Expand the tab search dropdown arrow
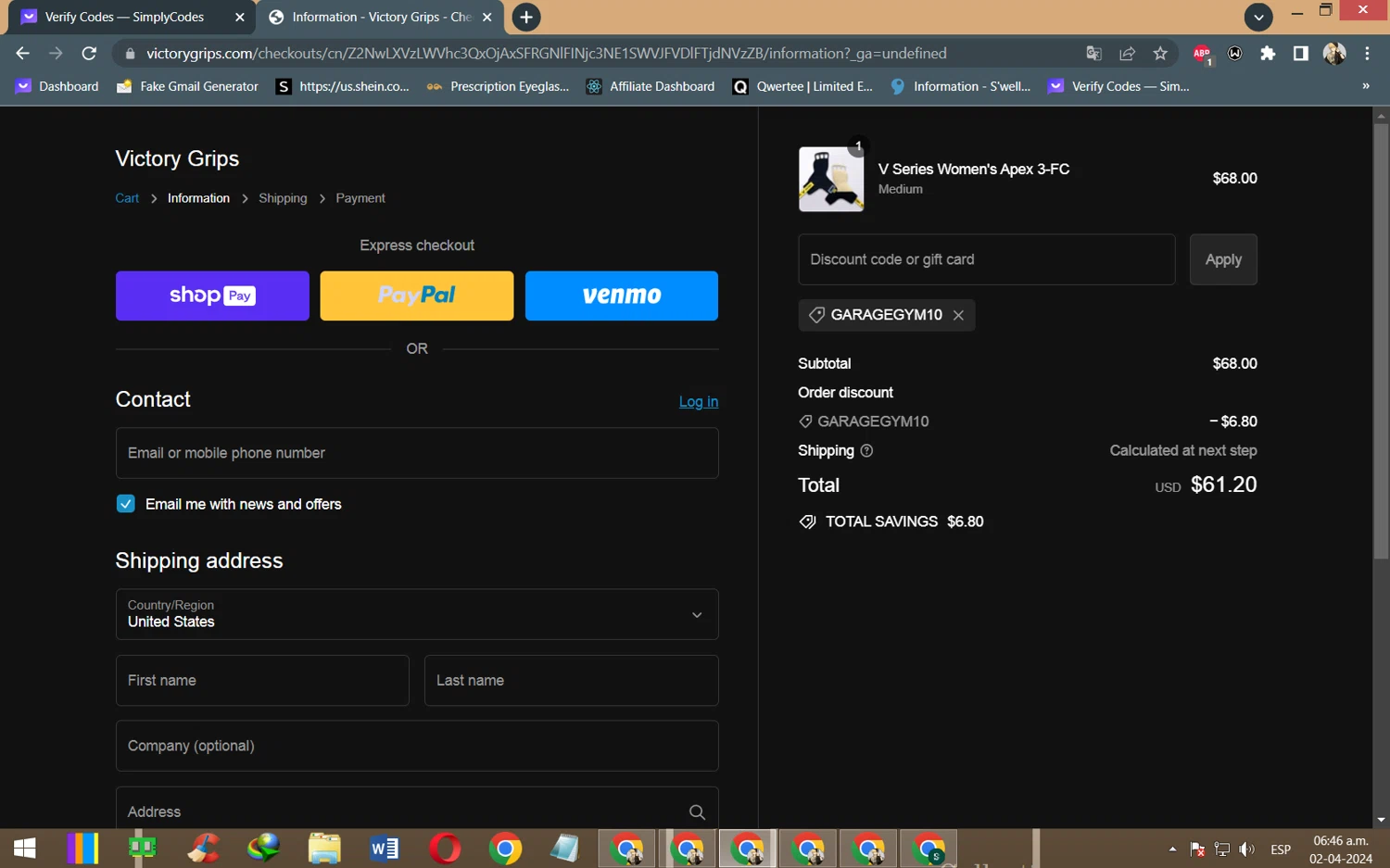Viewport: 1390px width, 868px height. click(1258, 17)
